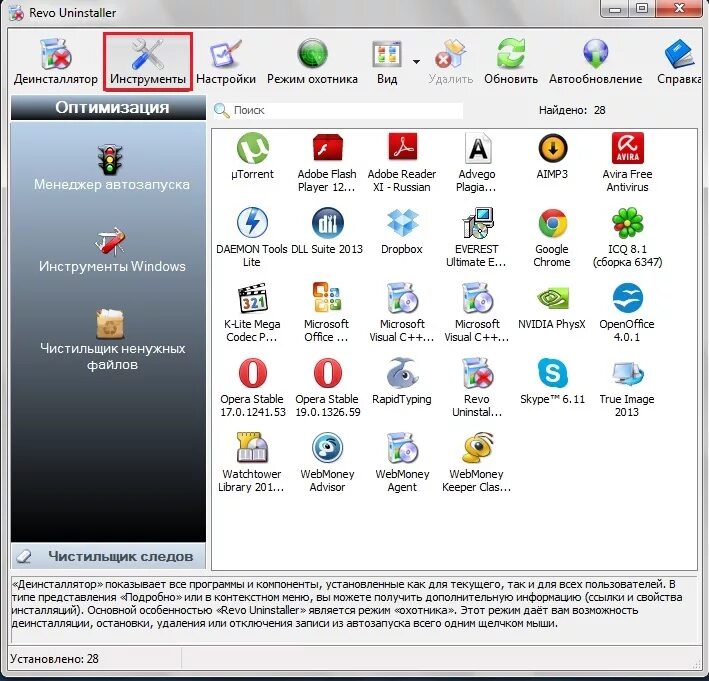Open Чистильщик ненужных файлов tool

point(112,340)
